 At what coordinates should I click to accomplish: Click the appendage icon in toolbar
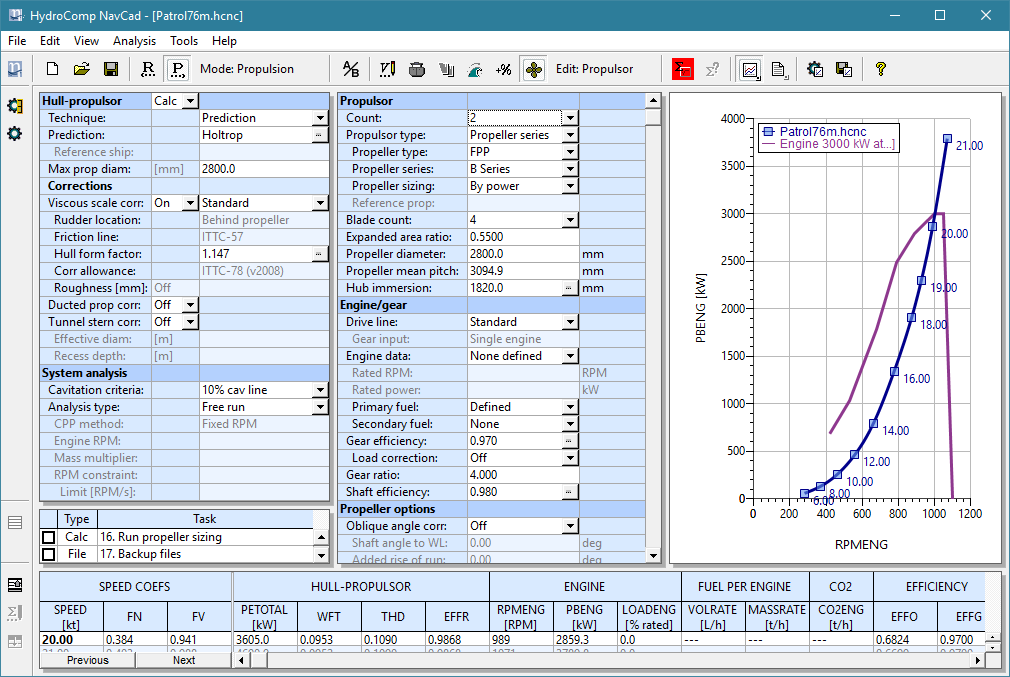coord(446,69)
